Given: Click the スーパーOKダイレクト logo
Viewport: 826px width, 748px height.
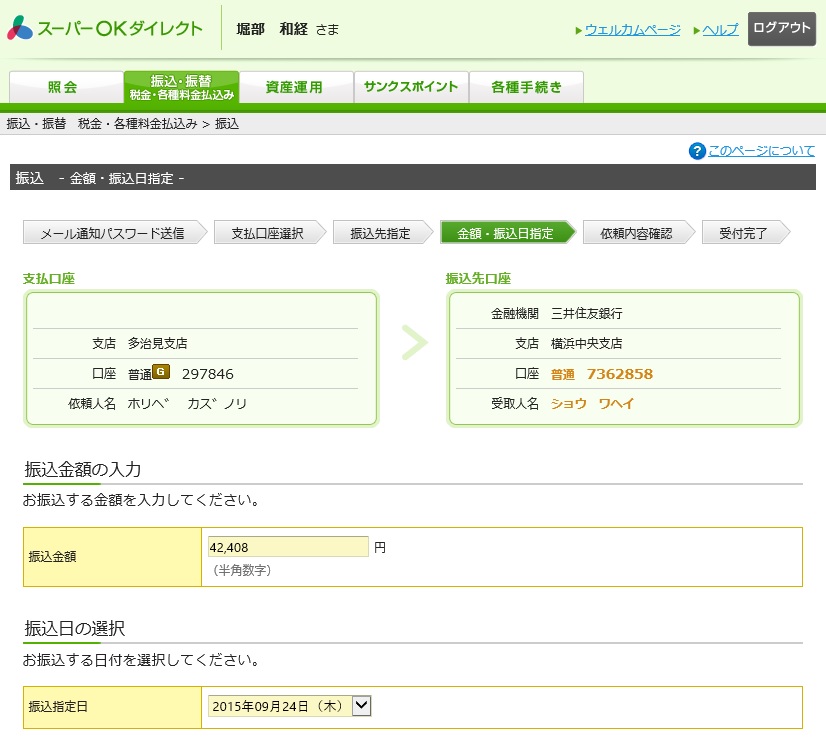Looking at the screenshot, I should [105, 28].
